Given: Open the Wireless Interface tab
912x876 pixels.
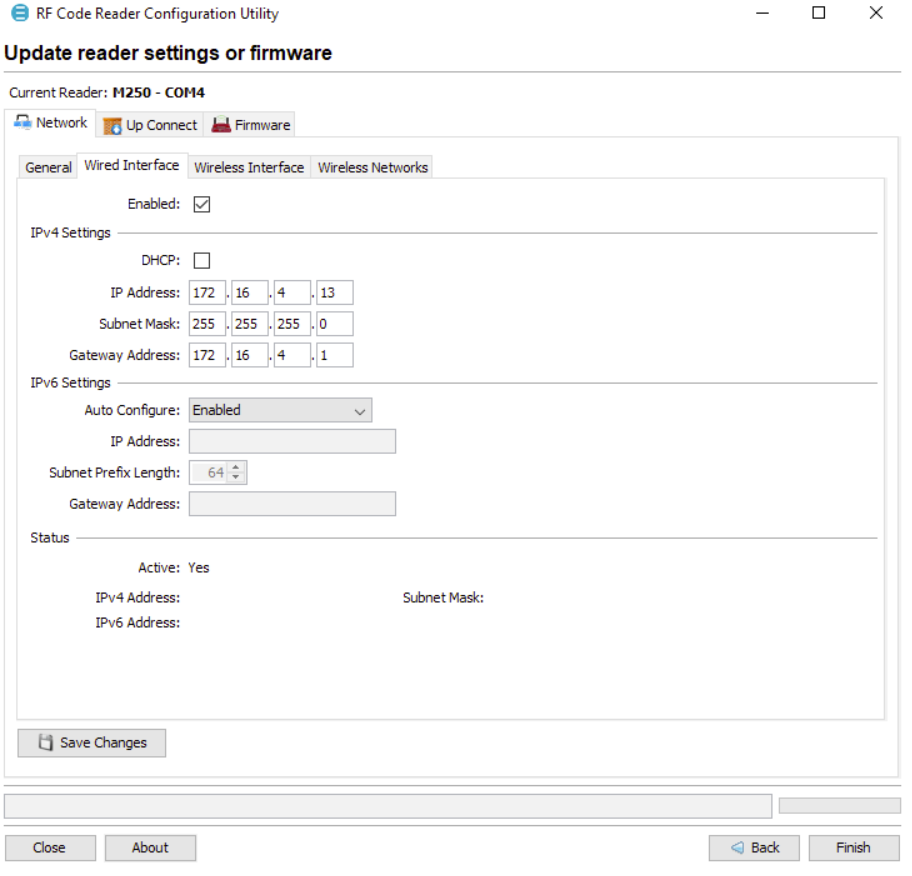Looking at the screenshot, I should pyautogui.click(x=248, y=167).
